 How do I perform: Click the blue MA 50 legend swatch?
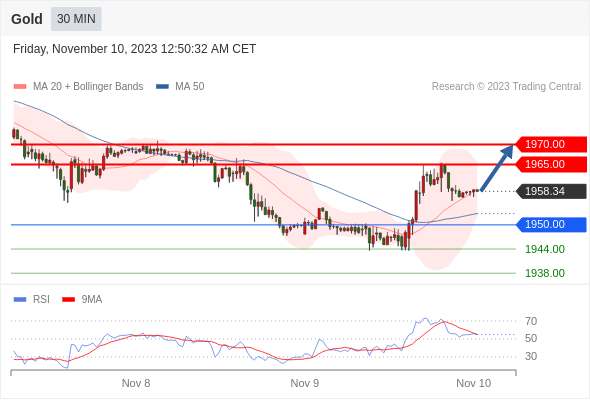[x=162, y=87]
